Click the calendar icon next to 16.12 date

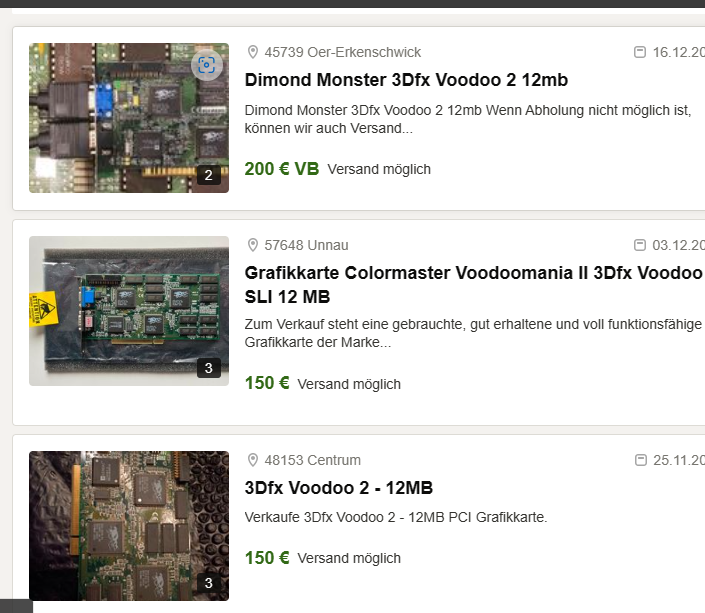coord(639,52)
